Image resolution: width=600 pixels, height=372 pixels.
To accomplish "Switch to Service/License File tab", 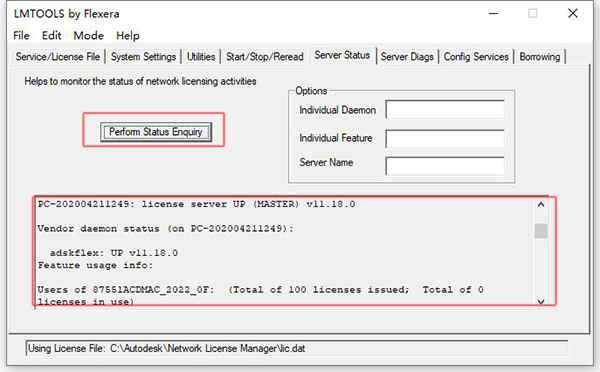I will pyautogui.click(x=58, y=57).
